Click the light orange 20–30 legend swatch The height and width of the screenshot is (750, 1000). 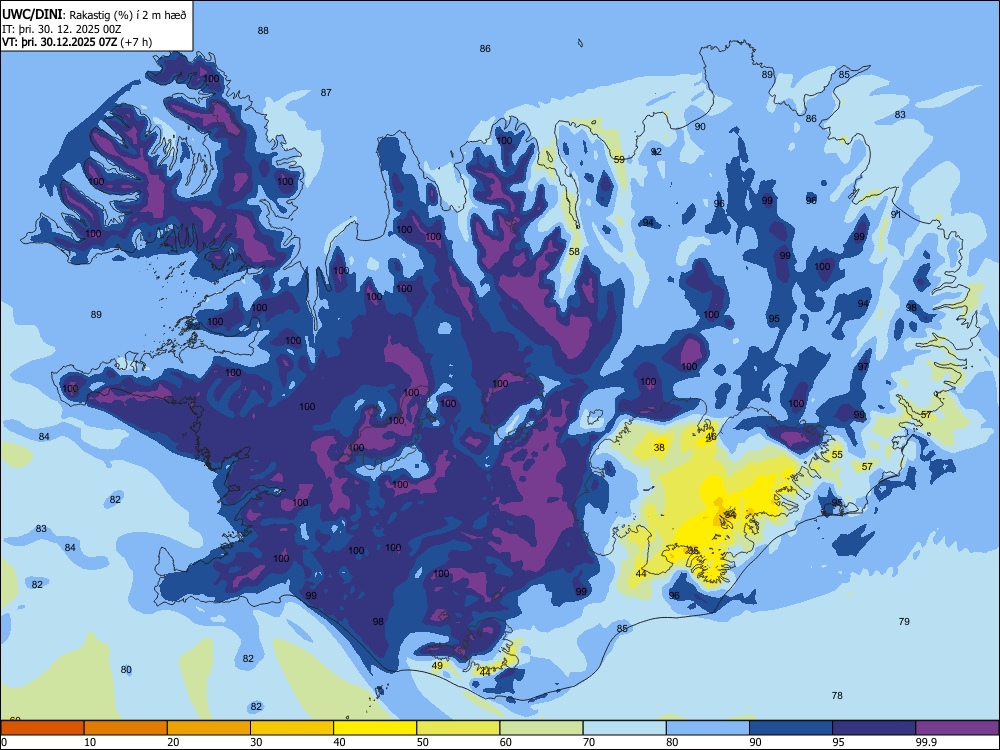209,728
